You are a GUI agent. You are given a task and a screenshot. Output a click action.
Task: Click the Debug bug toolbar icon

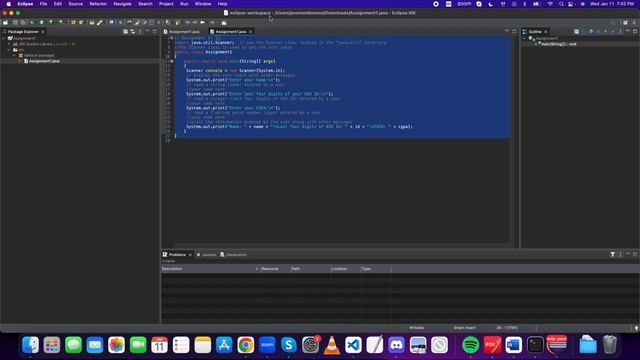tap(32, 22)
